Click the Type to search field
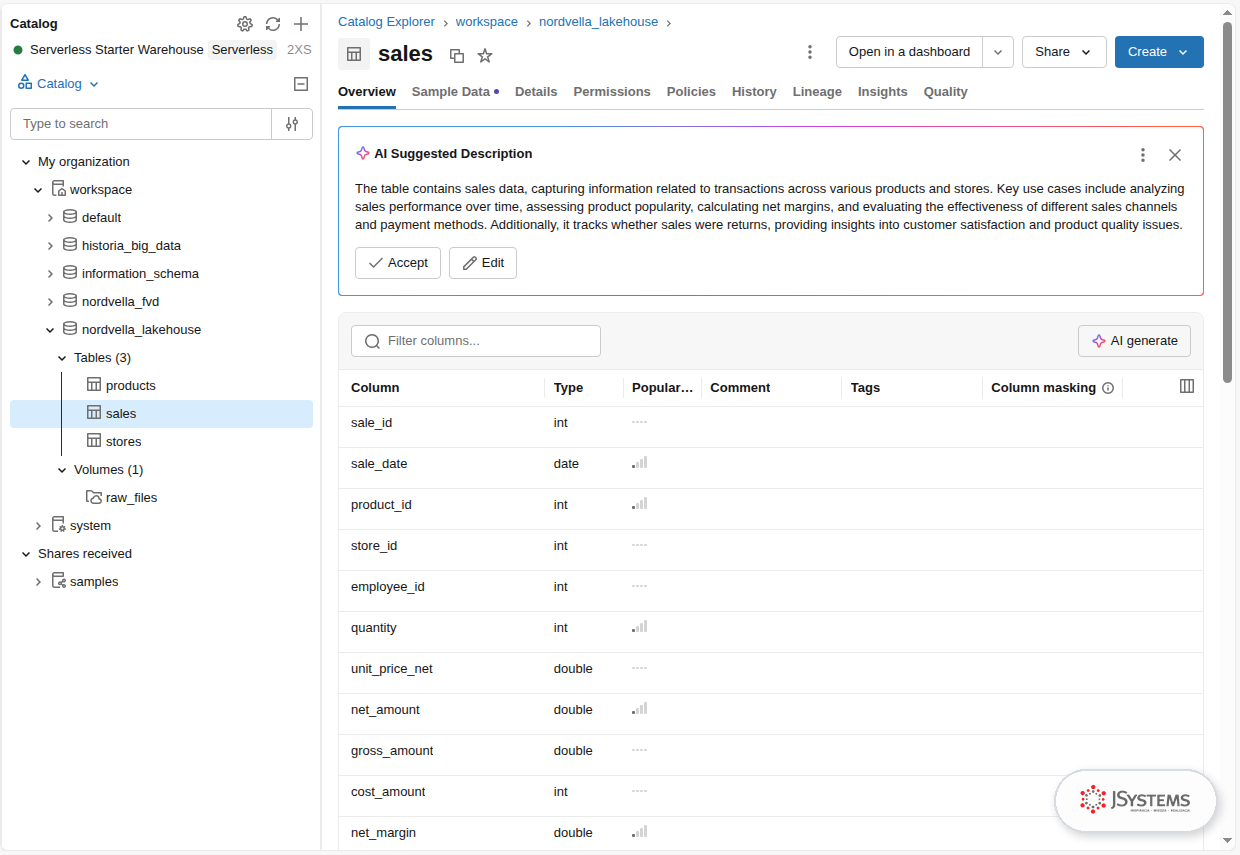 click(x=141, y=124)
